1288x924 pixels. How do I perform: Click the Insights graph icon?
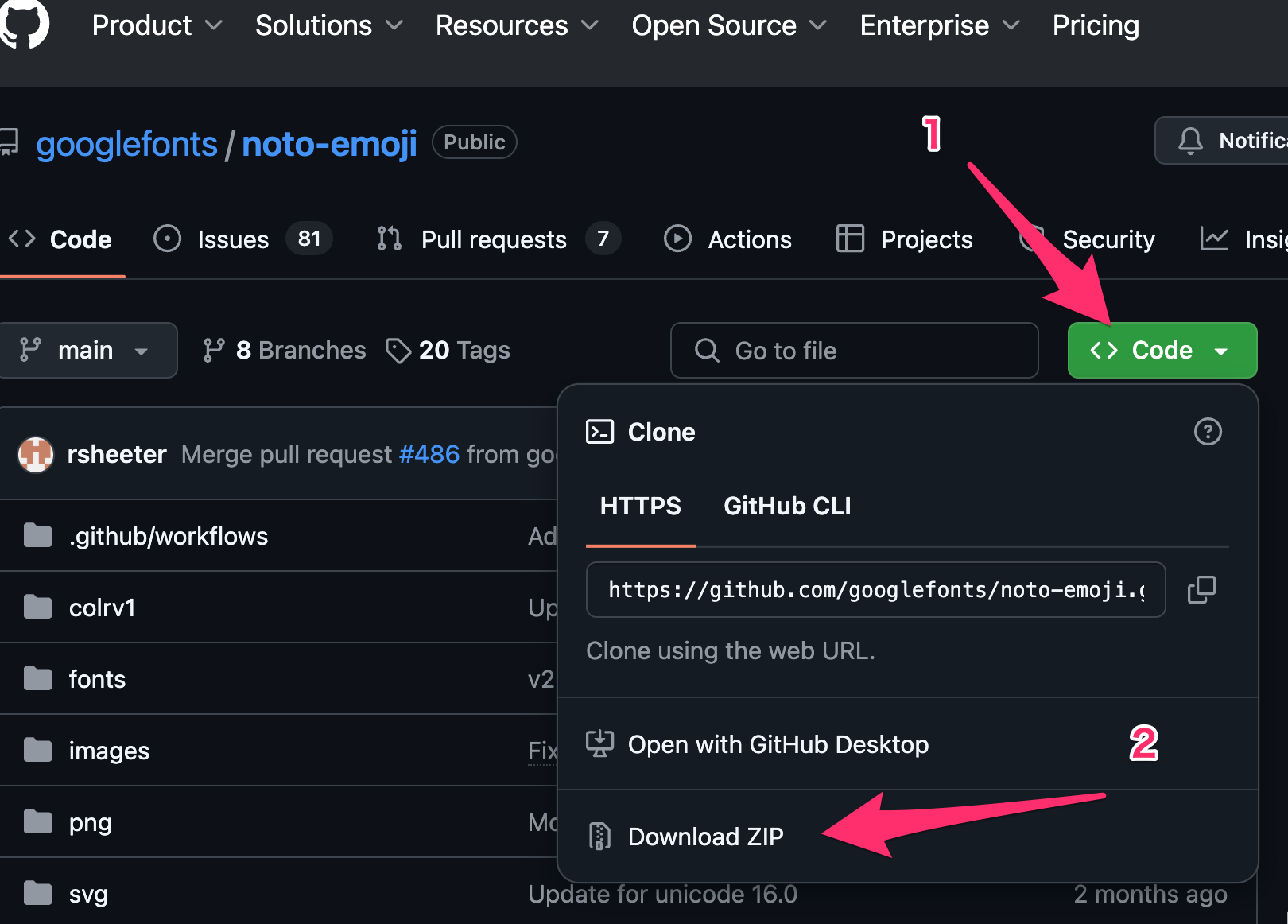pos(1214,239)
